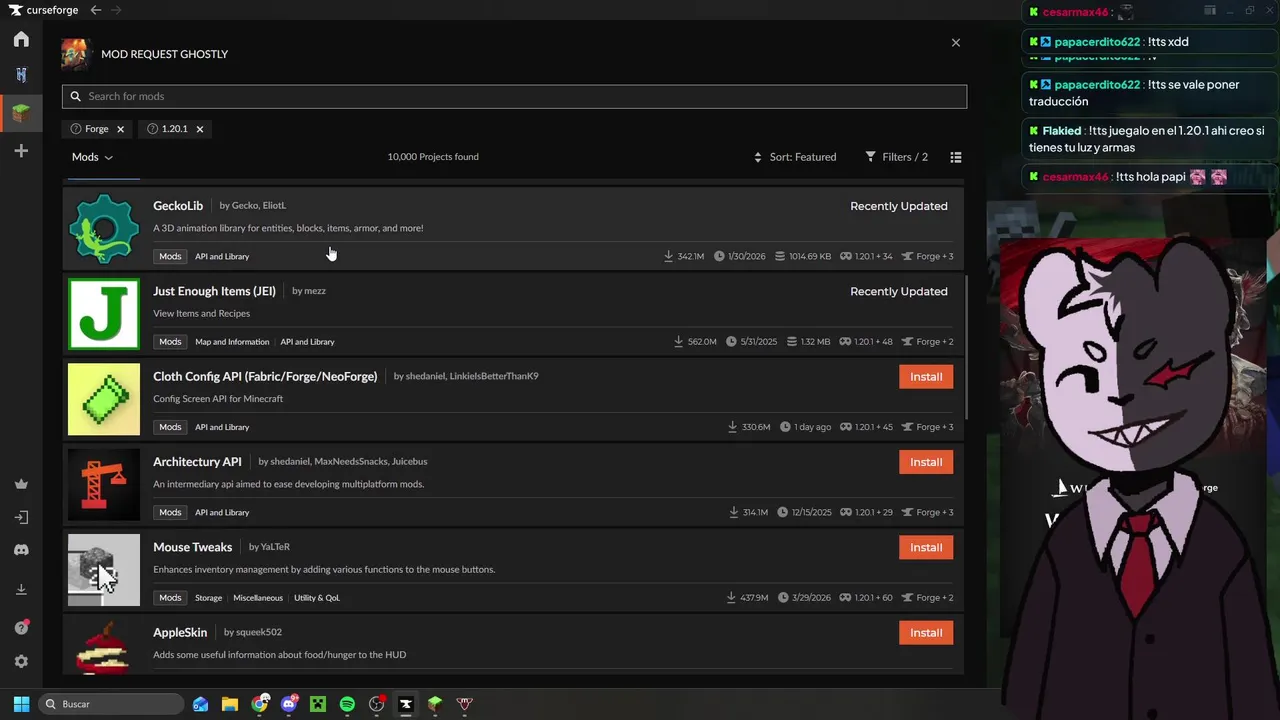Screen dimensions: 1280x720
Task: Open the Sort: Featured dropdown
Action: point(795,157)
